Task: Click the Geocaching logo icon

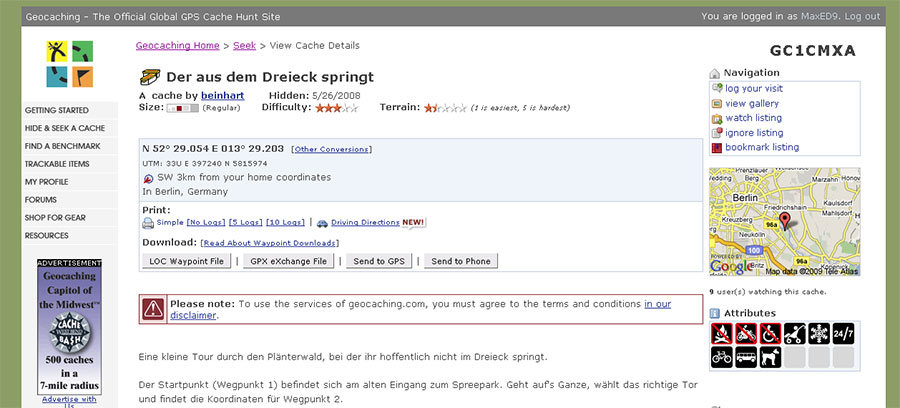Action: (x=70, y=64)
